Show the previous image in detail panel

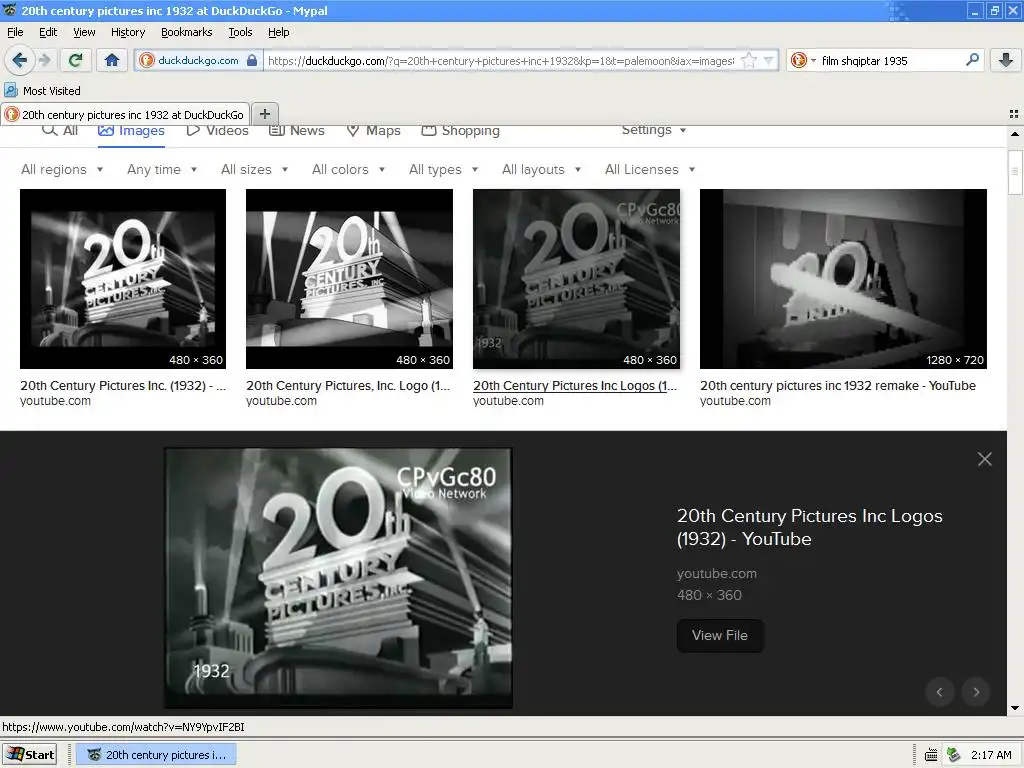(940, 692)
